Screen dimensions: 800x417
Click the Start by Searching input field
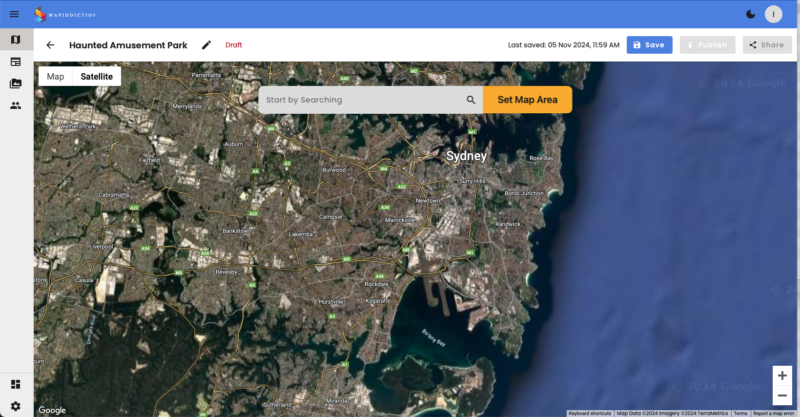[x=360, y=100]
